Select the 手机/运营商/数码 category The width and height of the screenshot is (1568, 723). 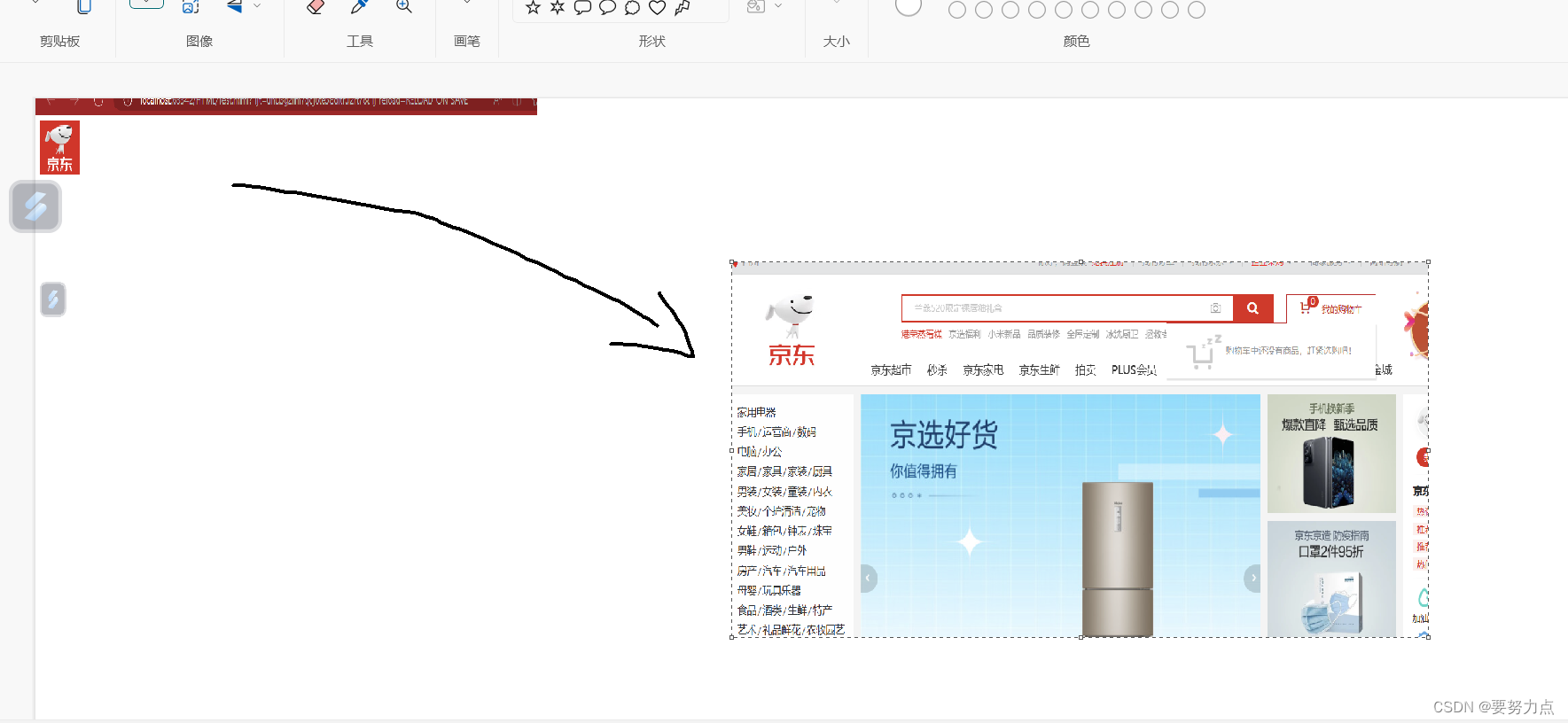tap(776, 432)
